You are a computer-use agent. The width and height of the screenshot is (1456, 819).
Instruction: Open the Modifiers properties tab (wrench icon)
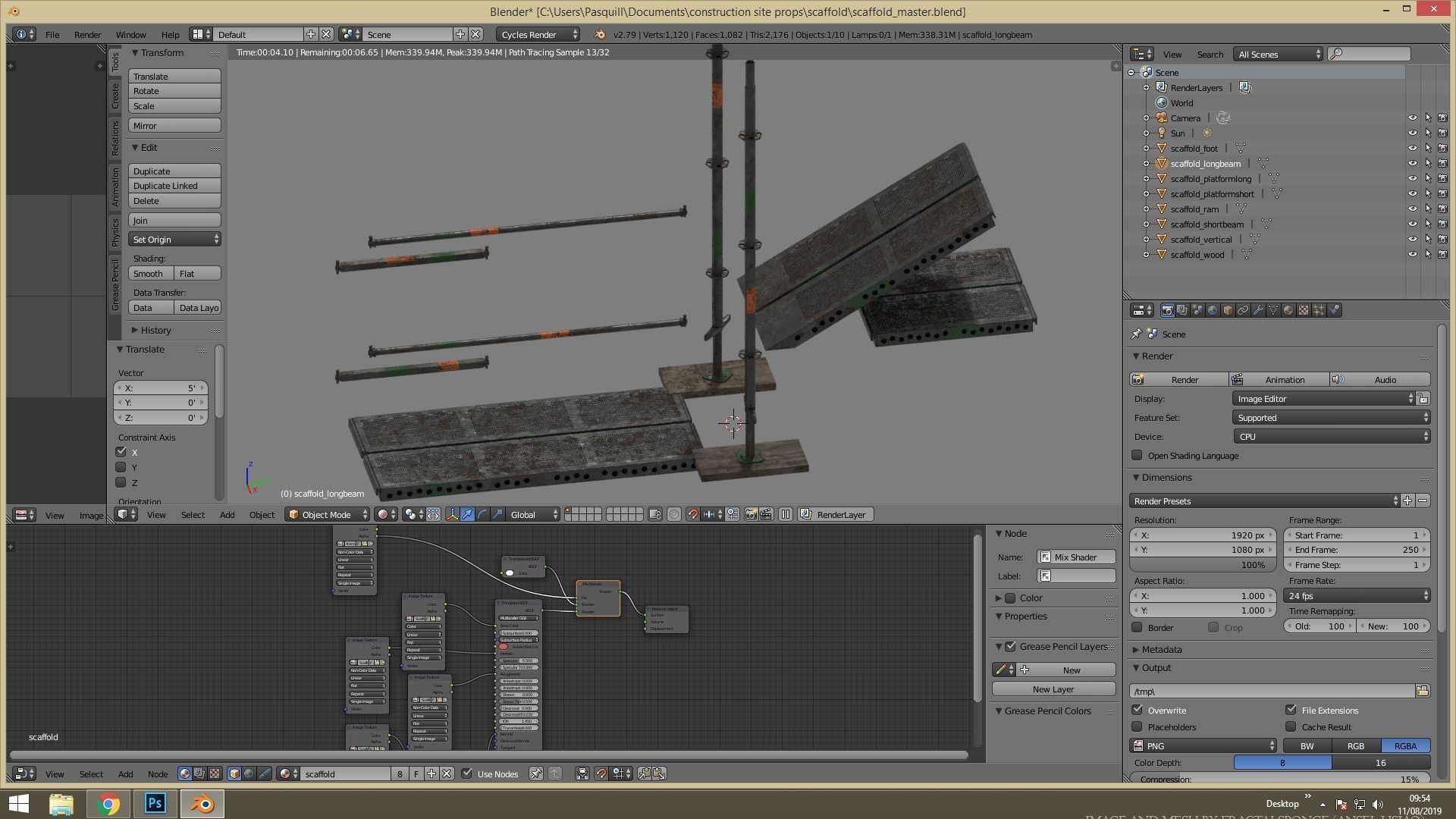coord(1258,310)
